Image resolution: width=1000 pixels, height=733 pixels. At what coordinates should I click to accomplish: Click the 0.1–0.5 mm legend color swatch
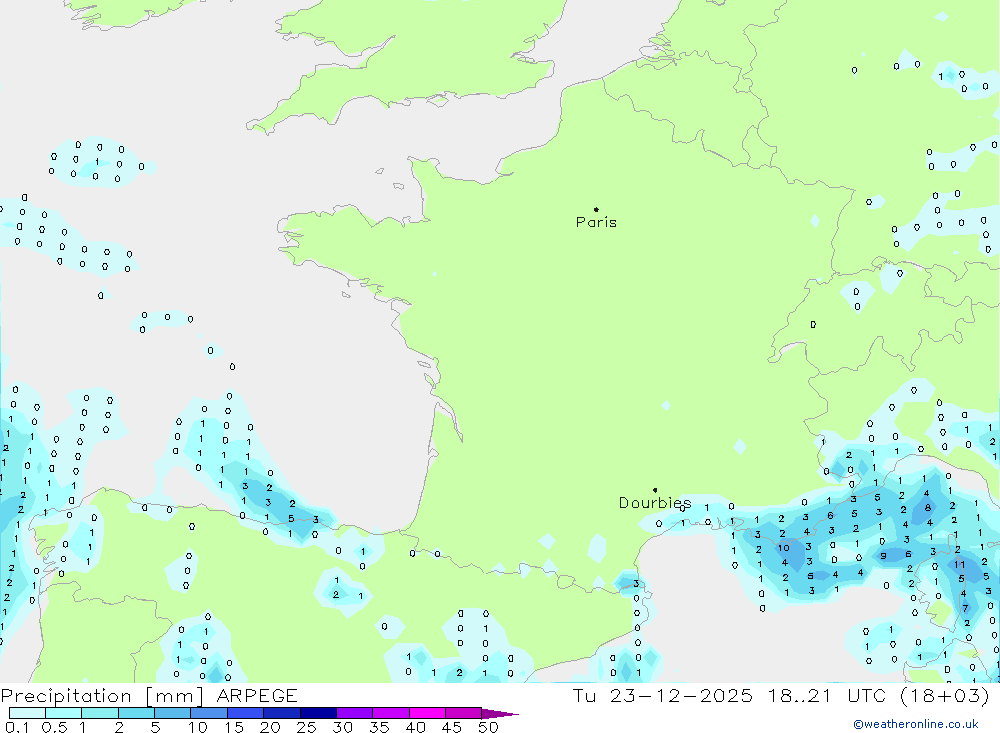[27, 713]
